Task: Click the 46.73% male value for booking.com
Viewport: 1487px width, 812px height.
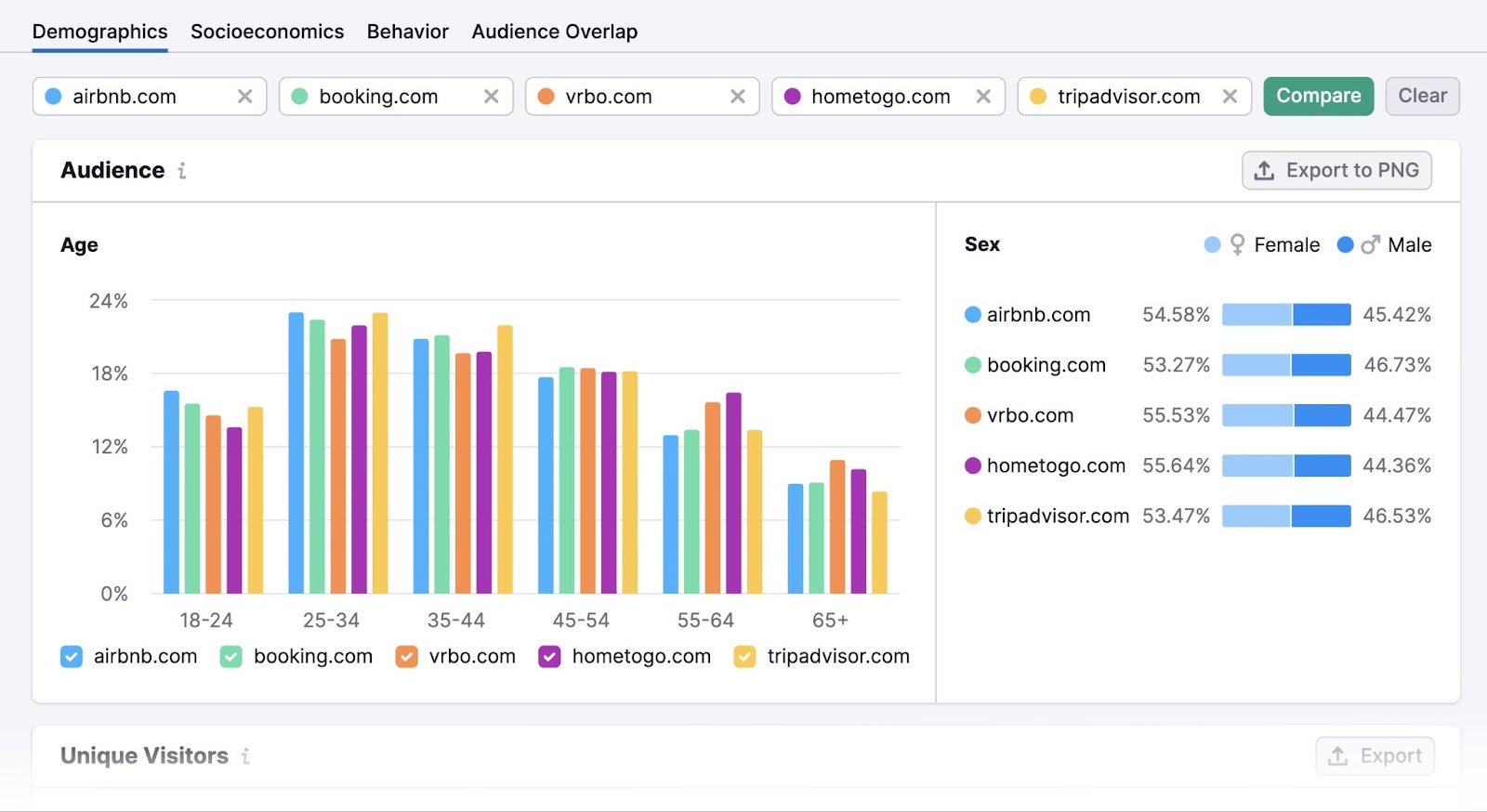Action: coord(1397,365)
